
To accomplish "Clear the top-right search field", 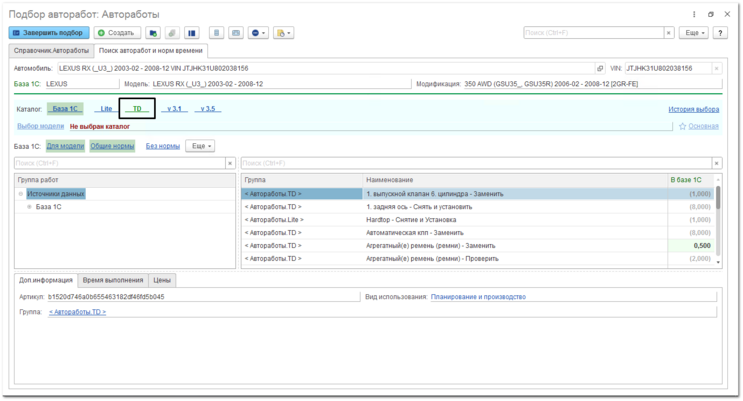I will 669,33.
